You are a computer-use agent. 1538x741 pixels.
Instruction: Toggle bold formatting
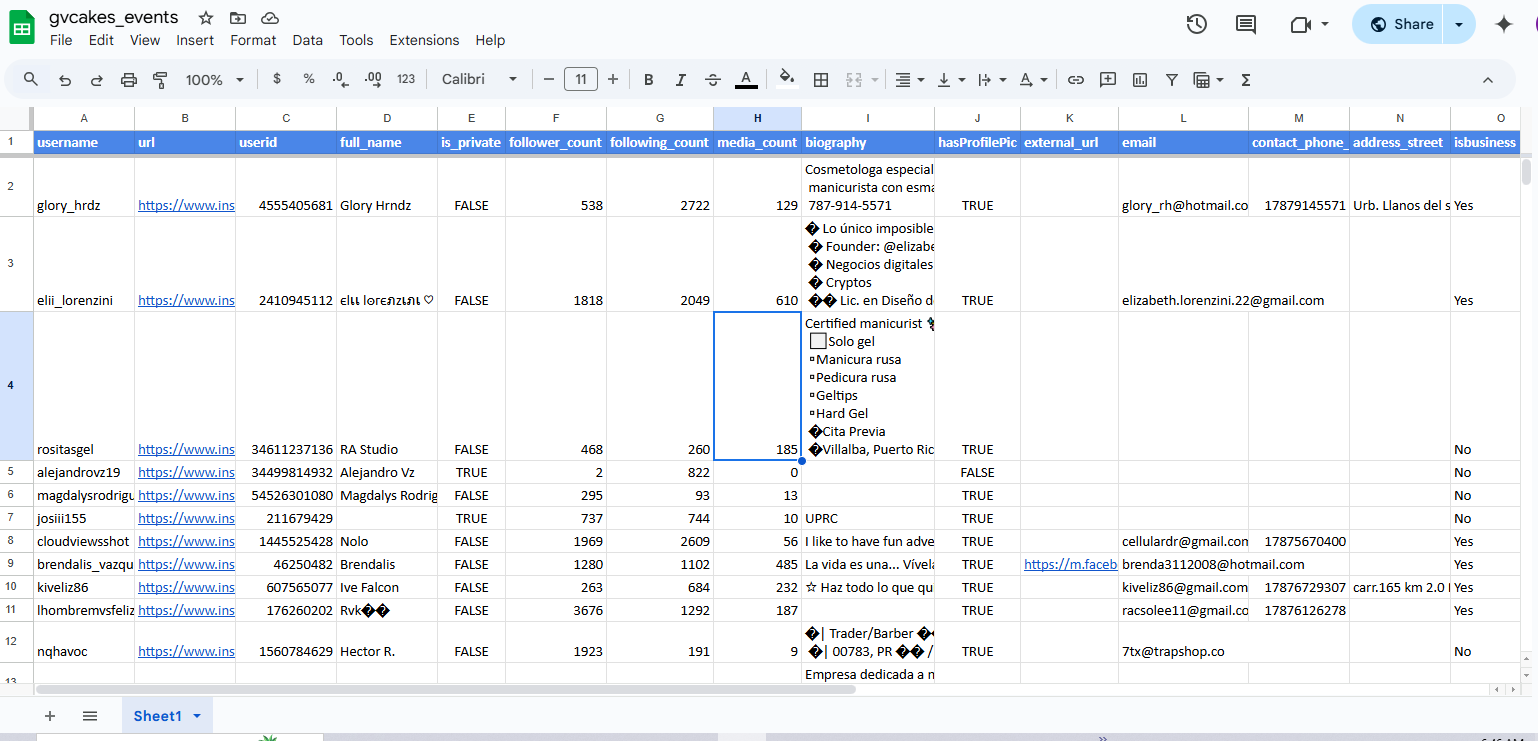point(649,79)
